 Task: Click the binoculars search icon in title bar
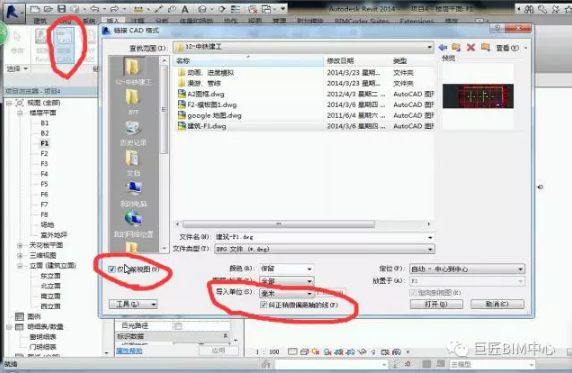click(529, 9)
